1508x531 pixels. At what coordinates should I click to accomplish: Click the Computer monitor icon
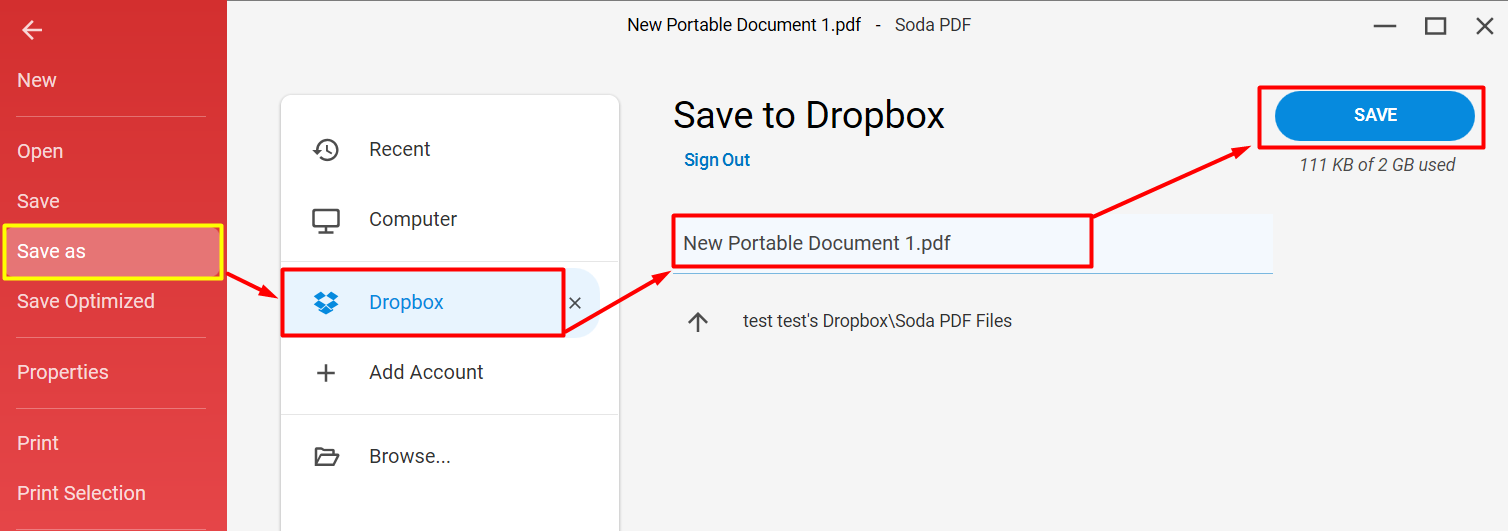pyautogui.click(x=326, y=220)
